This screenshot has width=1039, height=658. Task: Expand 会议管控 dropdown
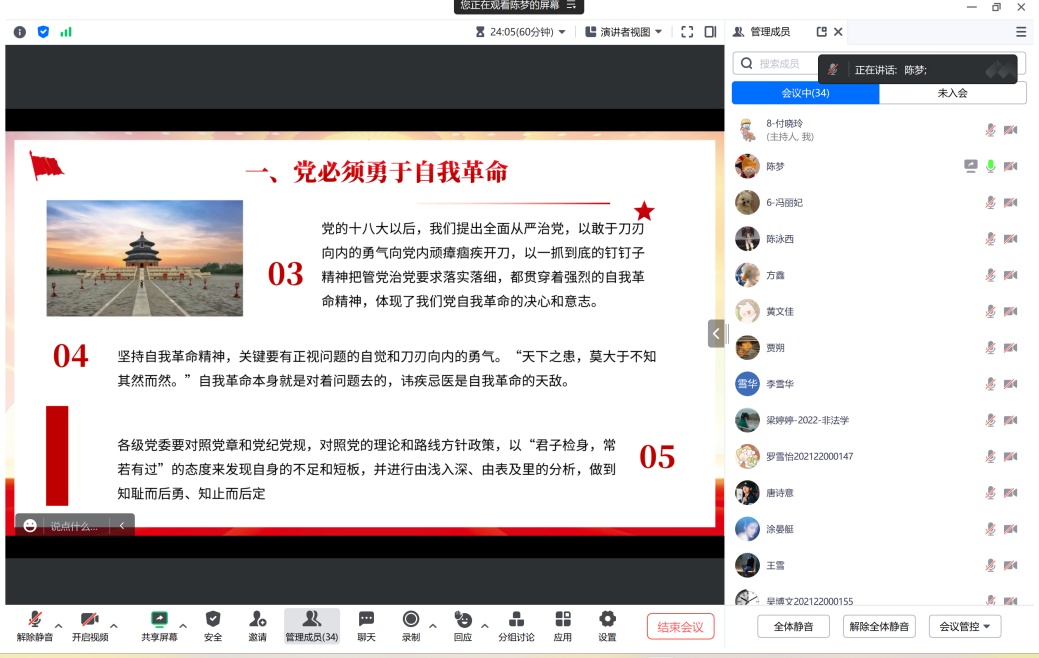coord(964,627)
